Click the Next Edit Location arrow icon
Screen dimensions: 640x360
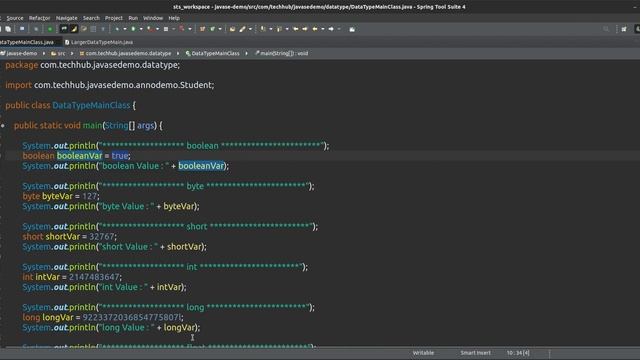tap(305, 29)
